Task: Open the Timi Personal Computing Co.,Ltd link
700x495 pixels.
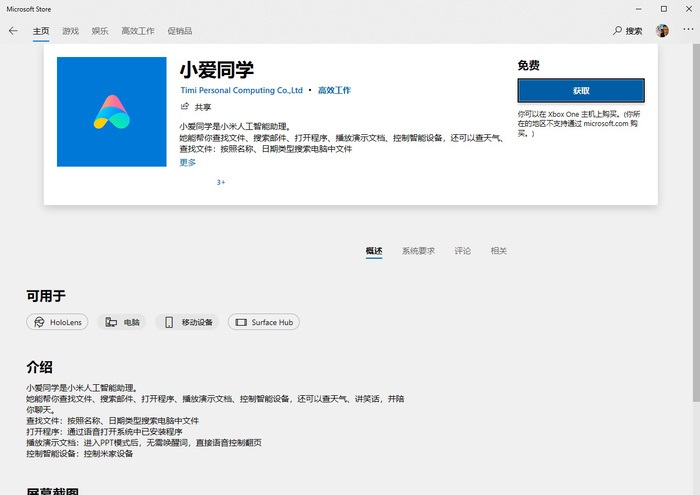Action: 241,90
